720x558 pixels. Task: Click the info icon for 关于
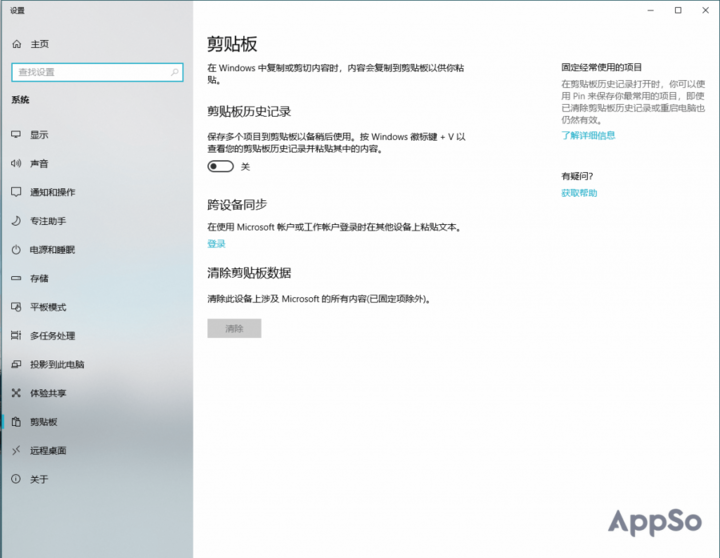(x=16, y=479)
